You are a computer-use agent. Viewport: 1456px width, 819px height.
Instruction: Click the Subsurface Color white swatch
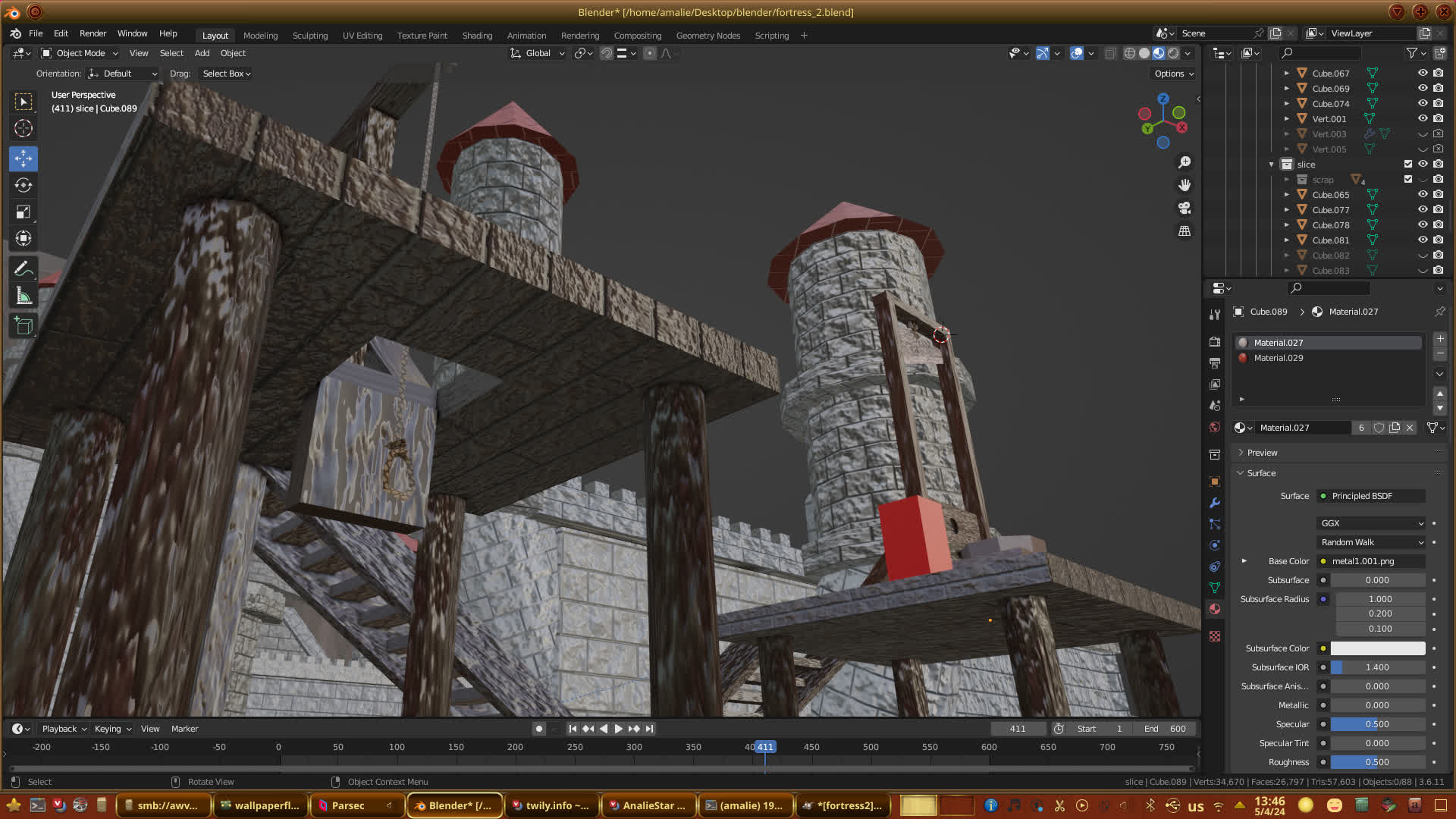pos(1377,648)
